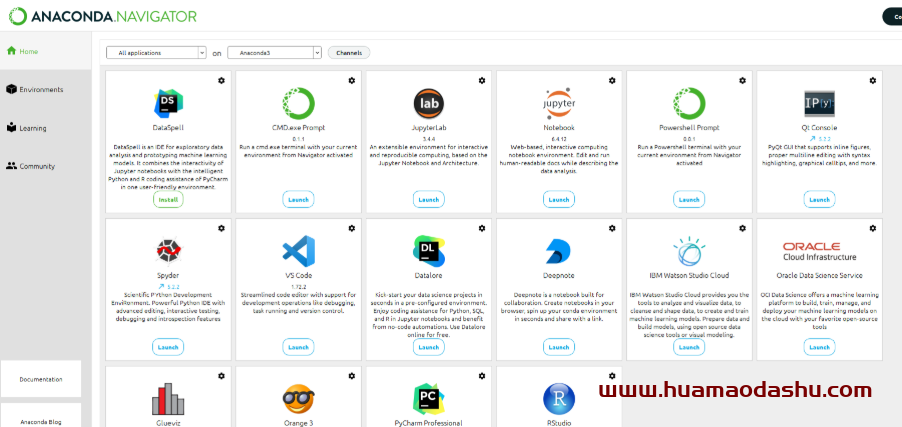This screenshot has width=902, height=427.
Task: Open settings gear on PyCharm Professional card
Action: pyautogui.click(x=482, y=376)
